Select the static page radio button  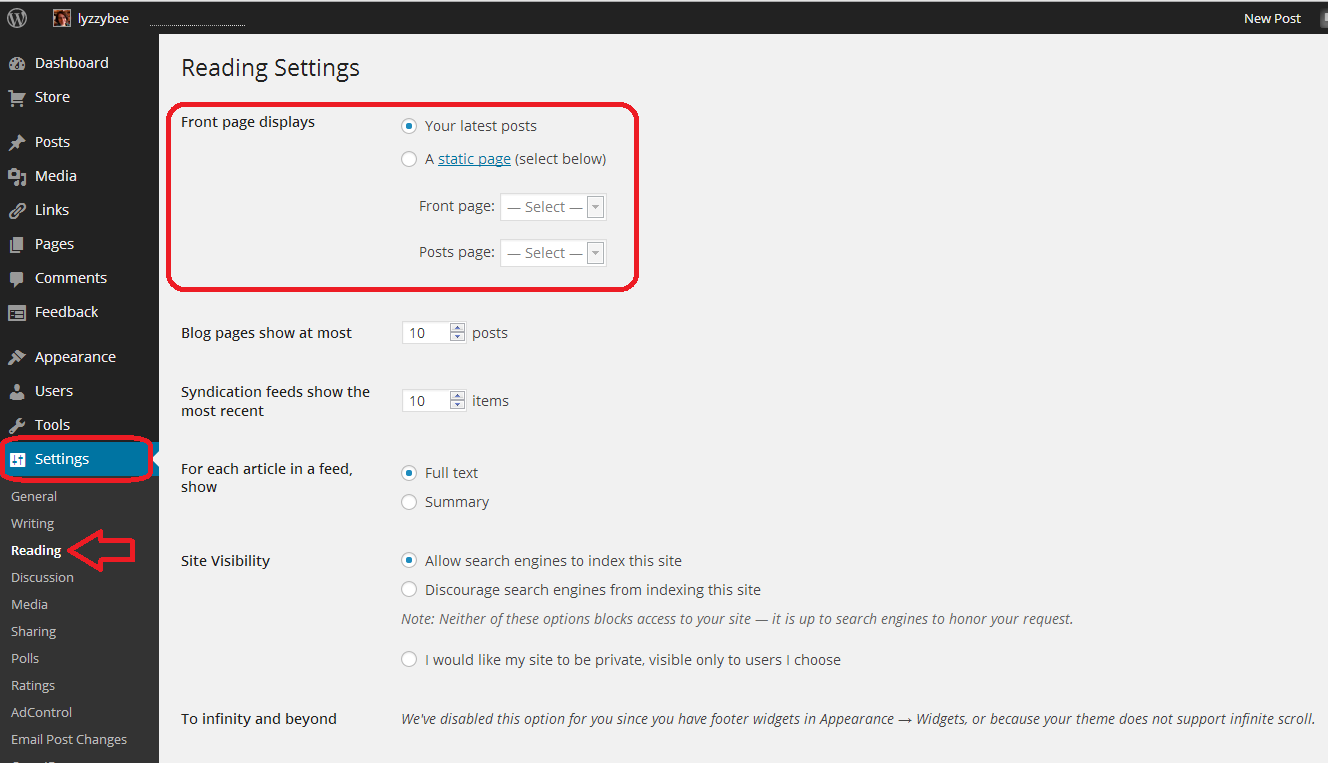409,159
